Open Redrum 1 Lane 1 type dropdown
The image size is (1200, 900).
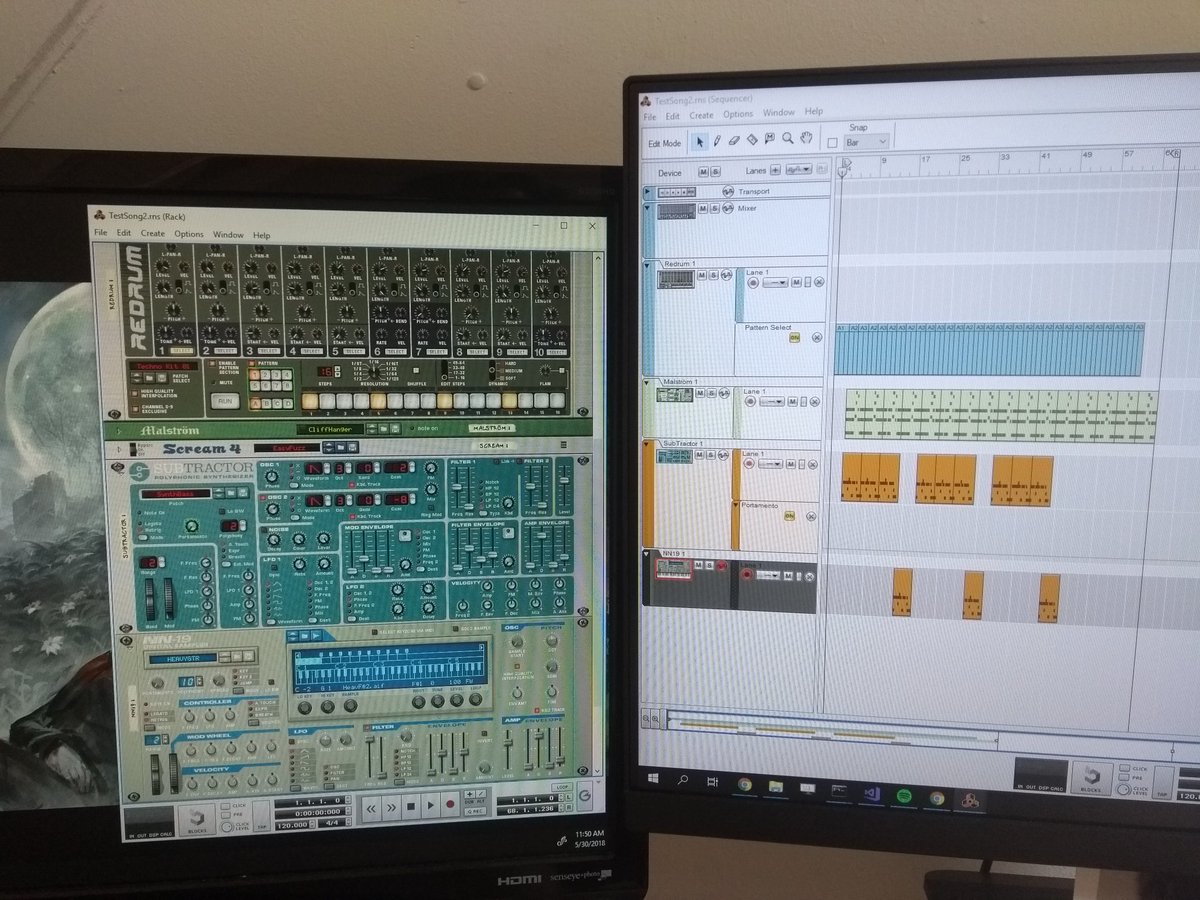[775, 283]
